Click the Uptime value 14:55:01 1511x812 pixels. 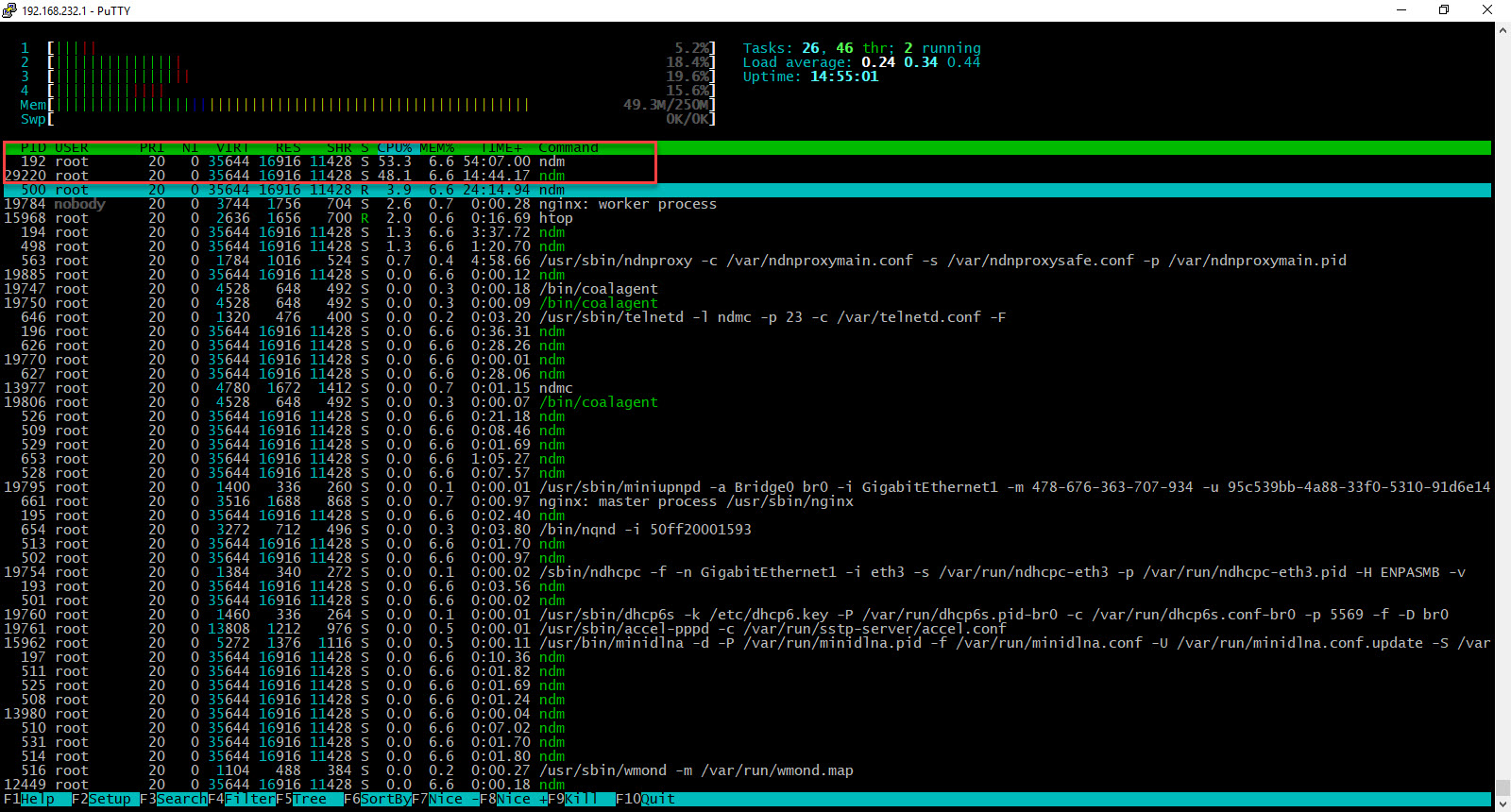(x=844, y=76)
